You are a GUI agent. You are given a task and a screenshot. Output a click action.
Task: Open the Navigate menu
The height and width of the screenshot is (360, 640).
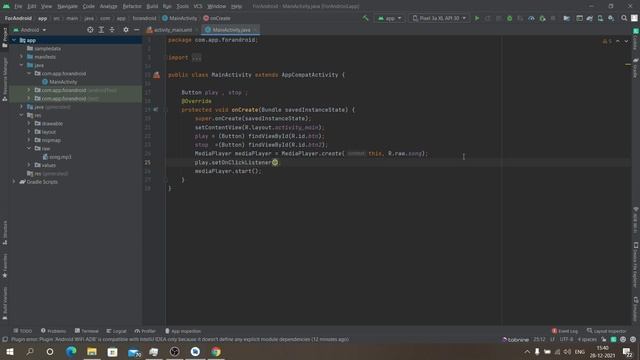pyautogui.click(x=67, y=6)
